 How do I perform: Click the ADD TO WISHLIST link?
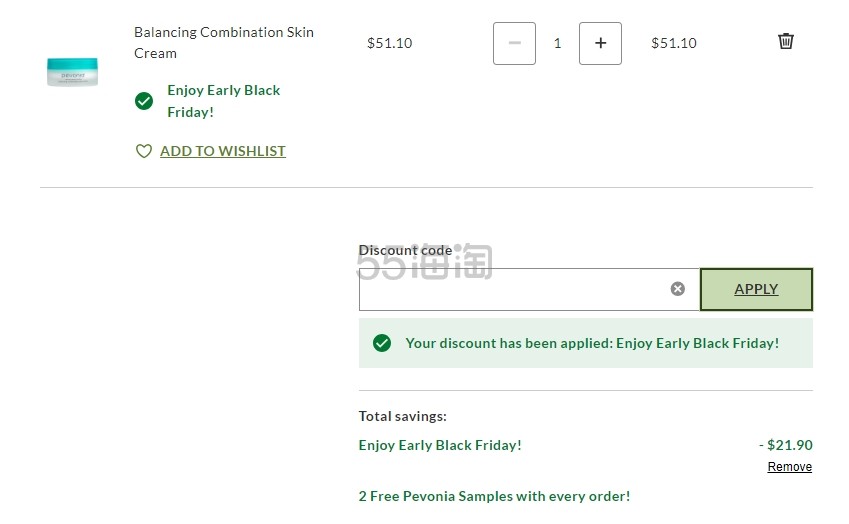tap(223, 151)
